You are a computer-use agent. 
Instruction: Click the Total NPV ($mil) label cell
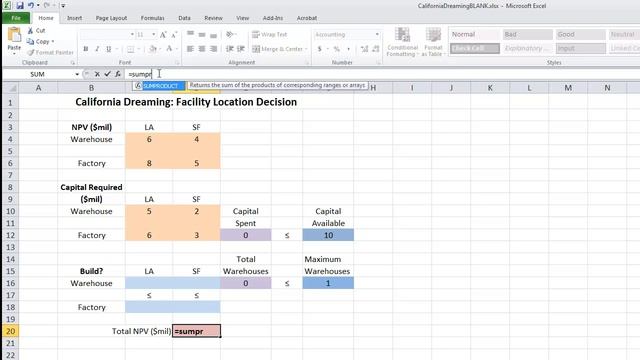[141, 331]
